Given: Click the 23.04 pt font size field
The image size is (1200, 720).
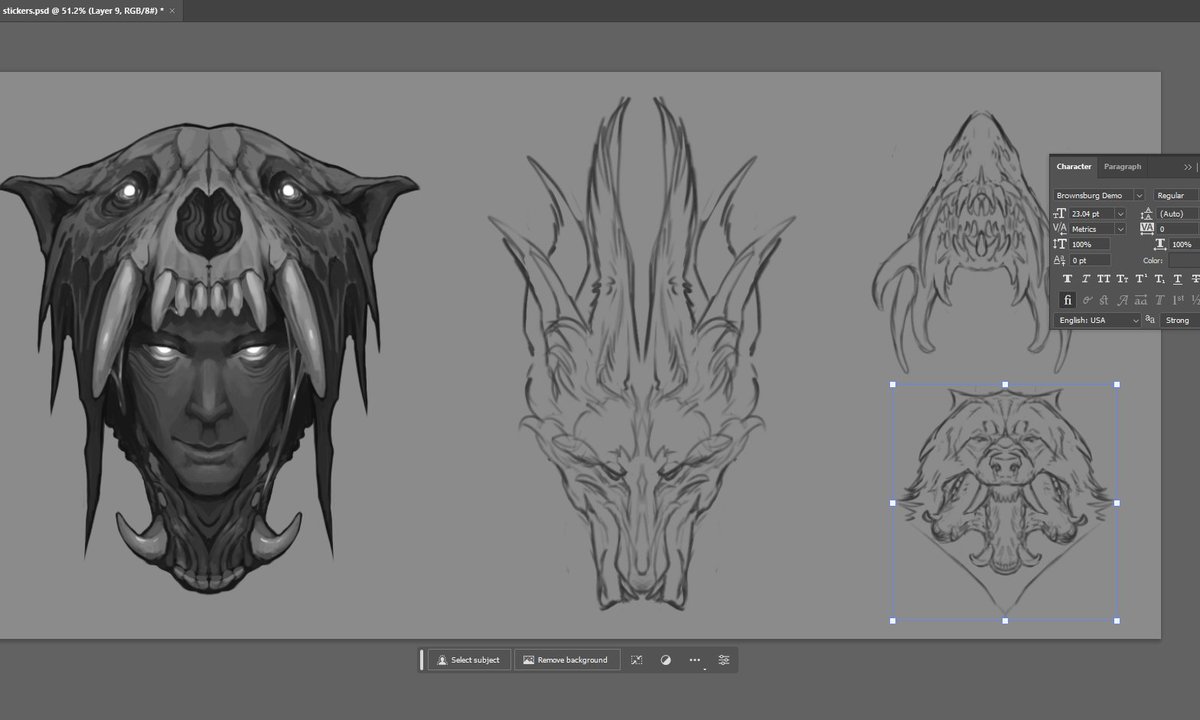Looking at the screenshot, I should point(1091,214).
